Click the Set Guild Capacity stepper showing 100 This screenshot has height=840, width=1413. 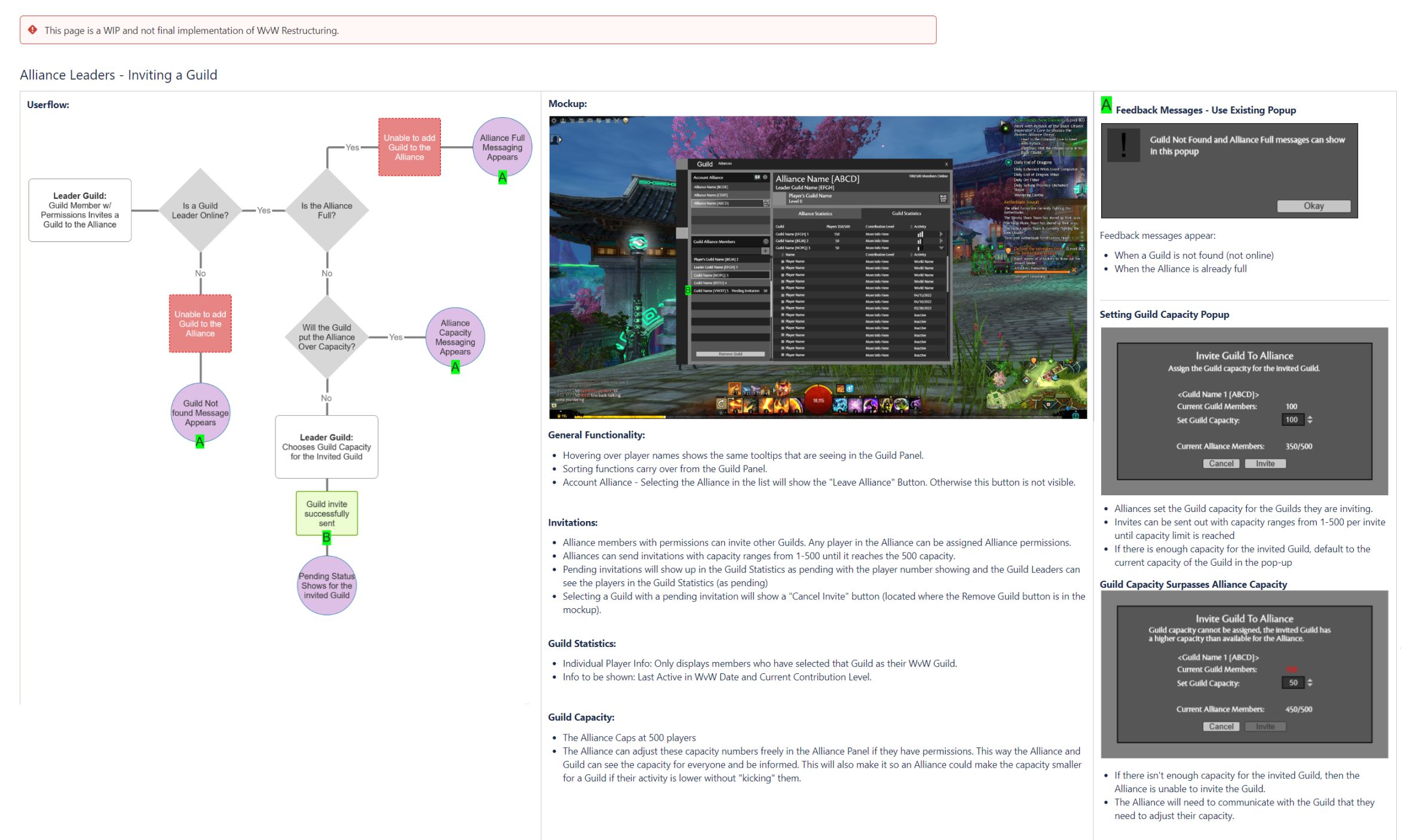coord(1310,420)
